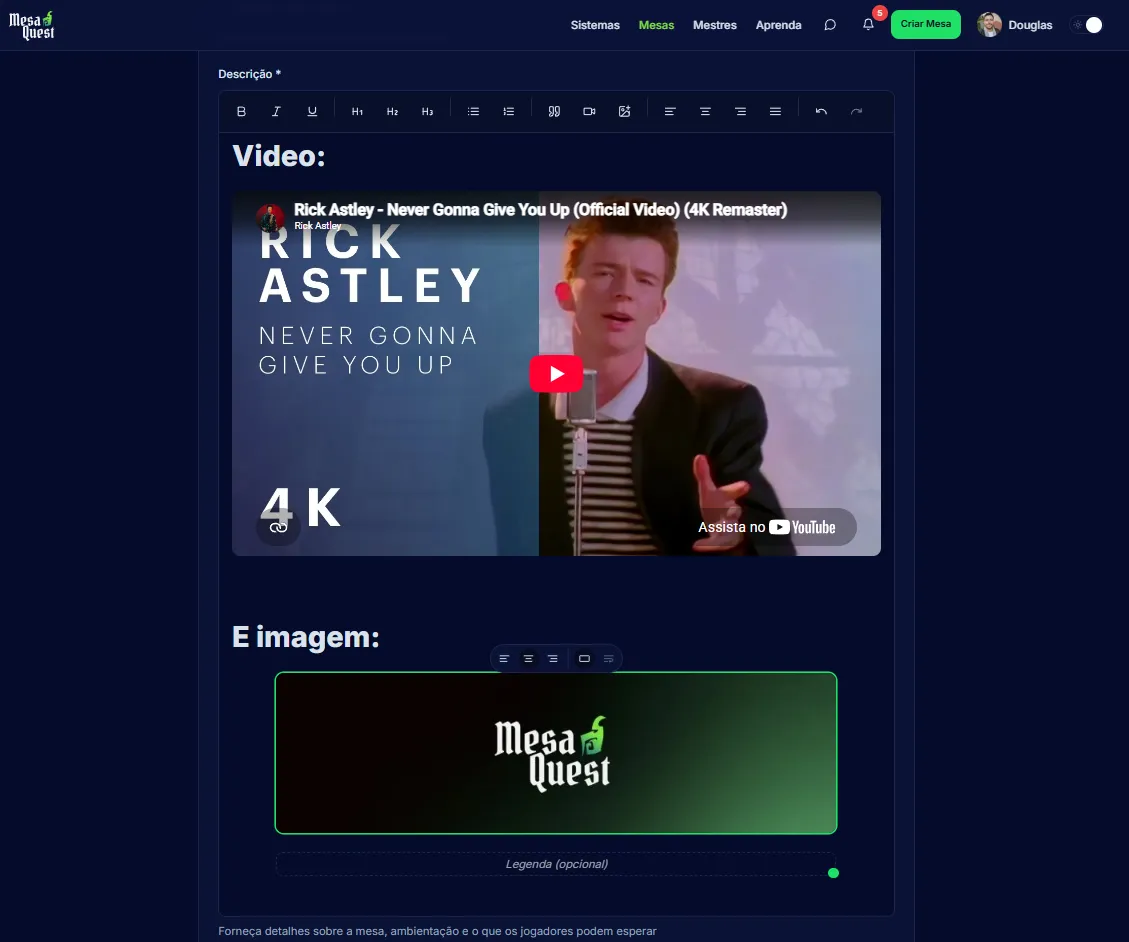Viewport: 1129px width, 942px height.
Task: Apply underline formatting
Action: point(312,112)
